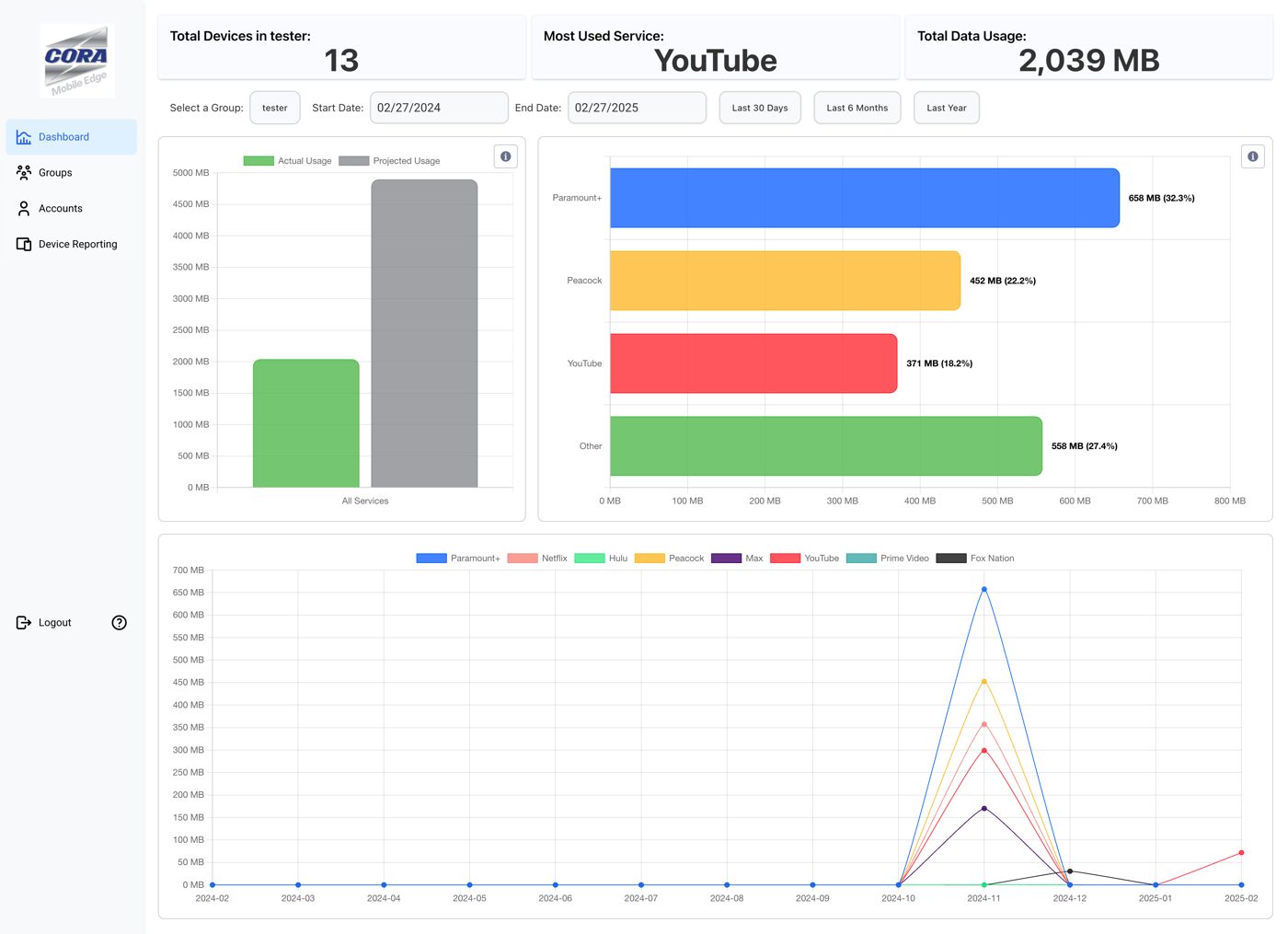Click Paramount+ peak point at 2024-11
The image size is (1288, 934).
coord(984,590)
